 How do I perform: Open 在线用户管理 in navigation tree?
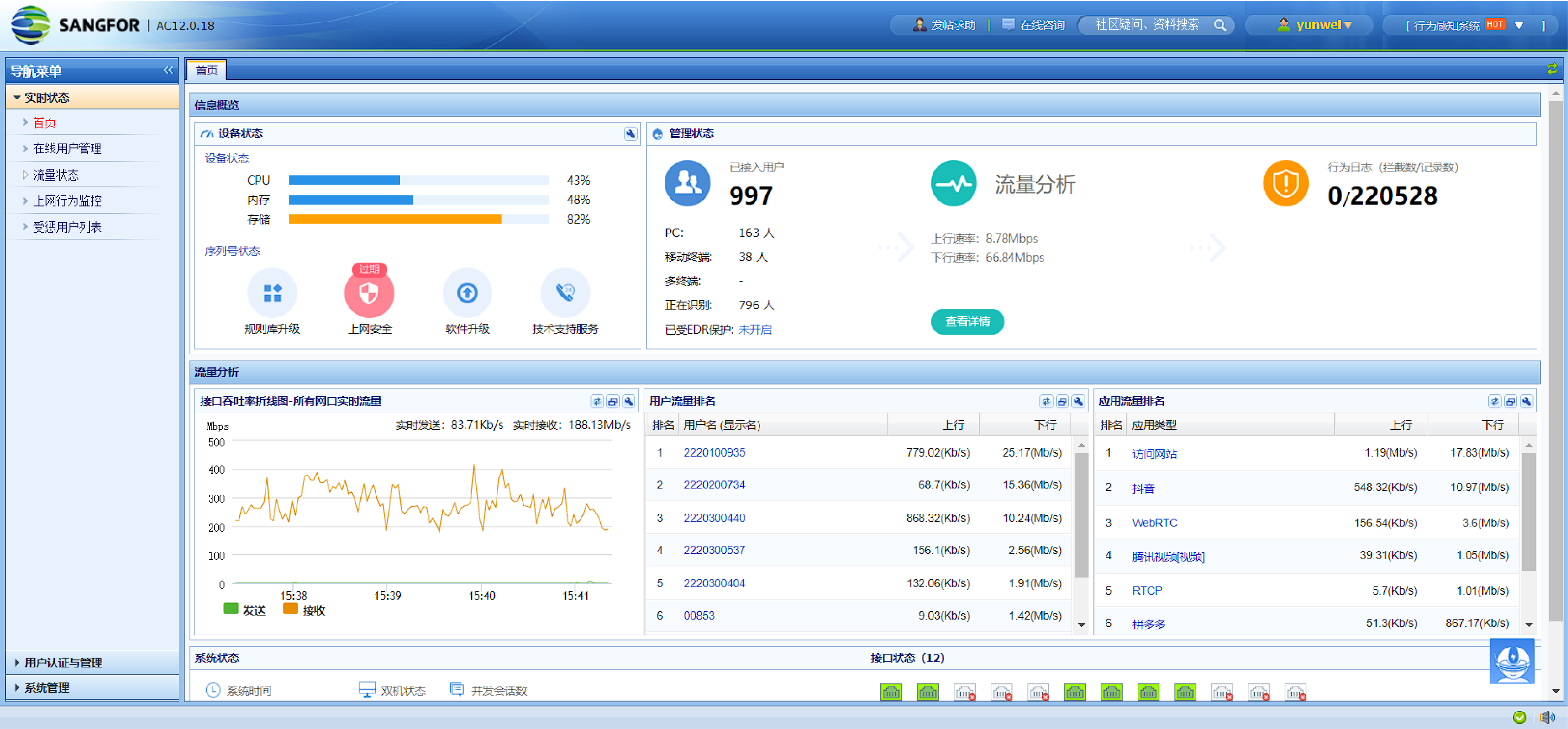(x=67, y=149)
